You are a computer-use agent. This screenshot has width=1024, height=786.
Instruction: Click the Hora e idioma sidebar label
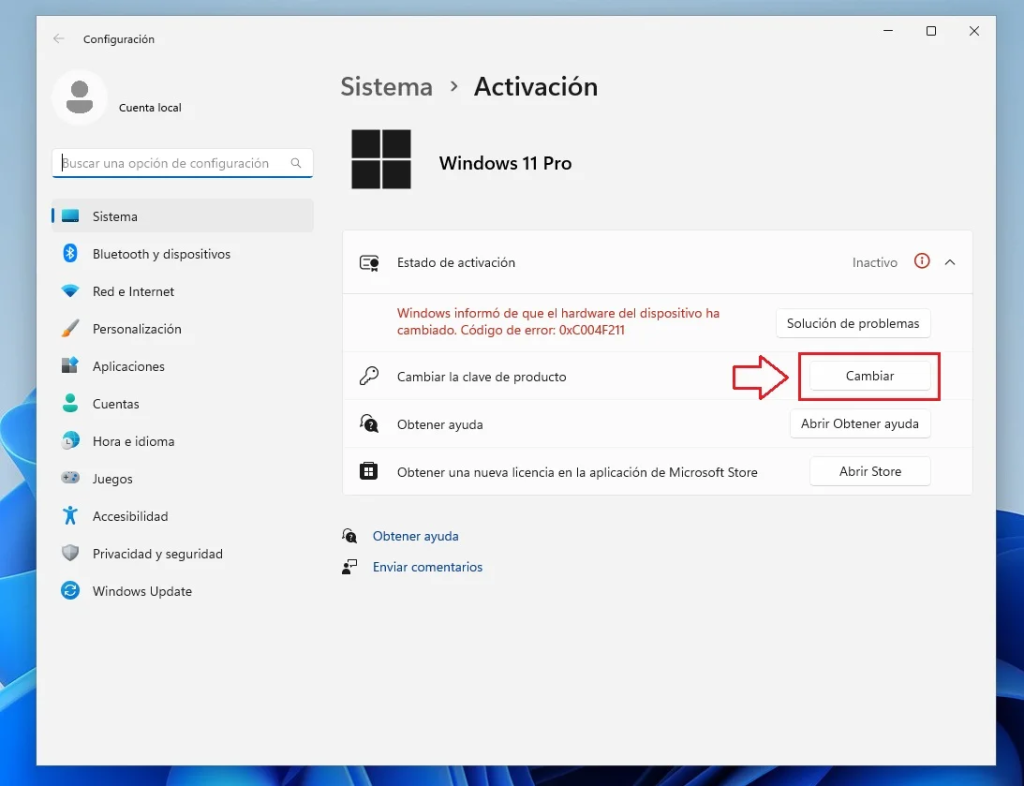pos(133,441)
